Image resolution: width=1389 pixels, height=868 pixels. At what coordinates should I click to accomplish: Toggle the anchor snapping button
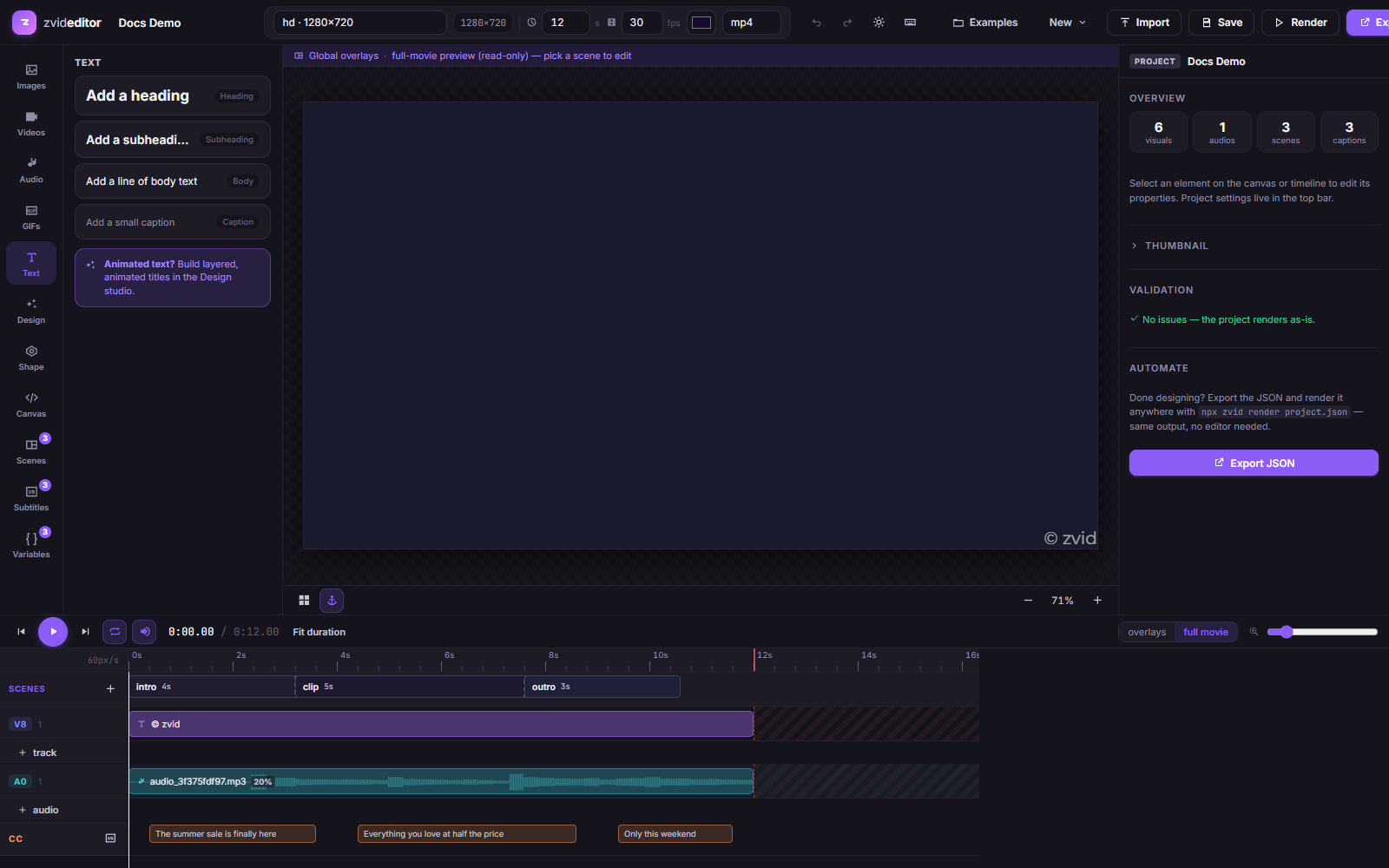click(x=332, y=600)
